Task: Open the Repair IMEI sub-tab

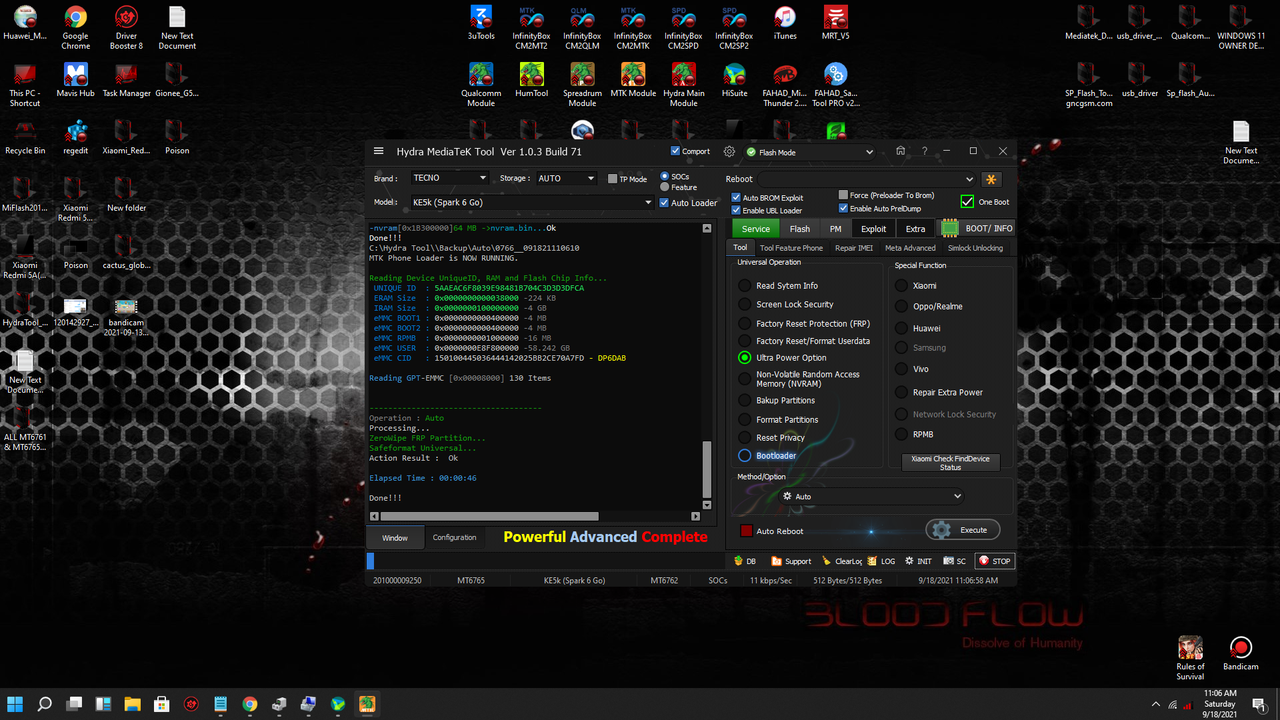Action: tap(853, 248)
